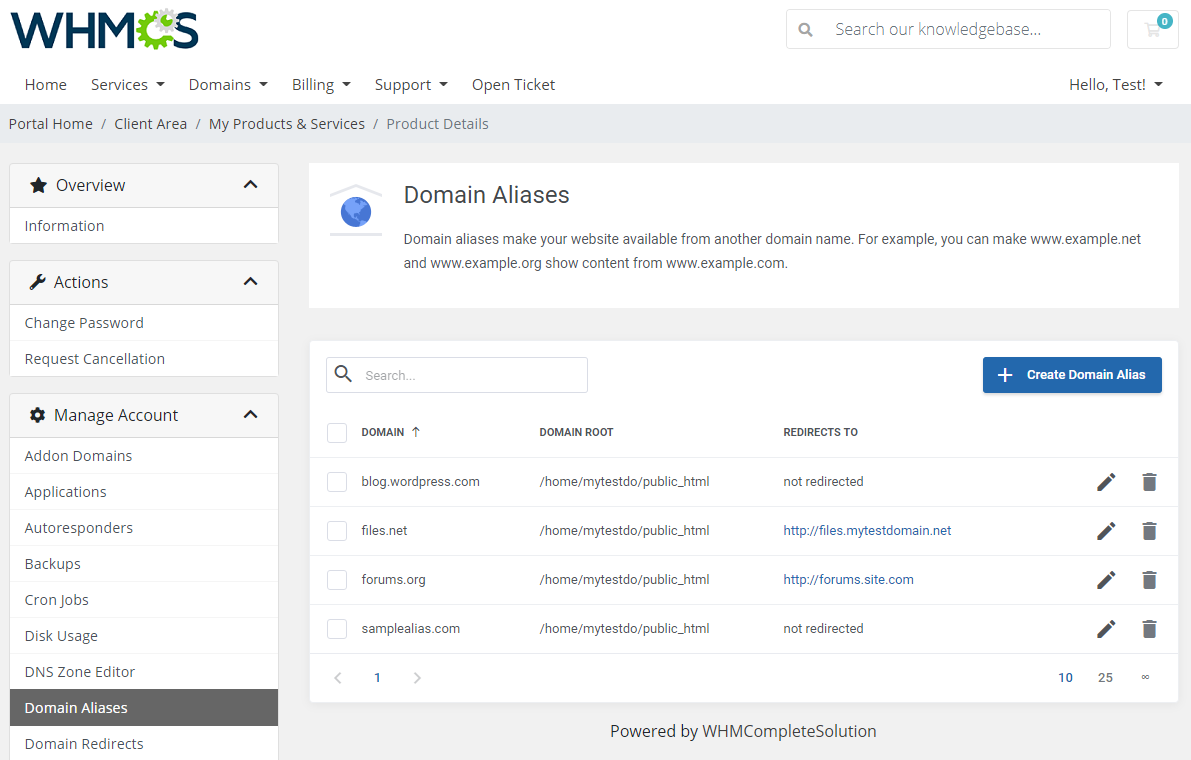The width and height of the screenshot is (1191, 760).
Task: Click the globe icon beside Domain Aliases heading
Action: [x=356, y=210]
